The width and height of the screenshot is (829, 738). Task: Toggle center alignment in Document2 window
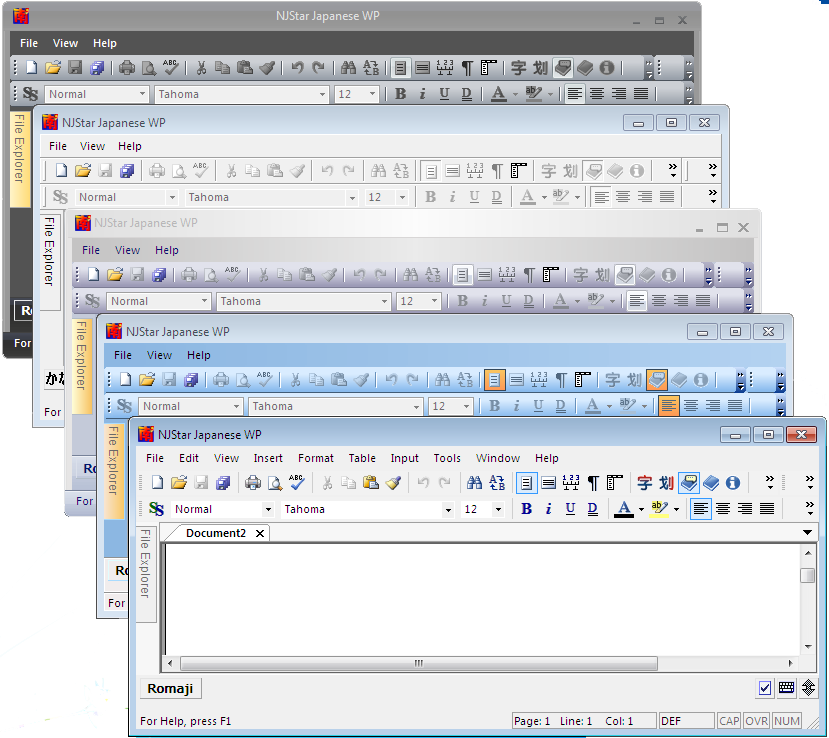723,509
